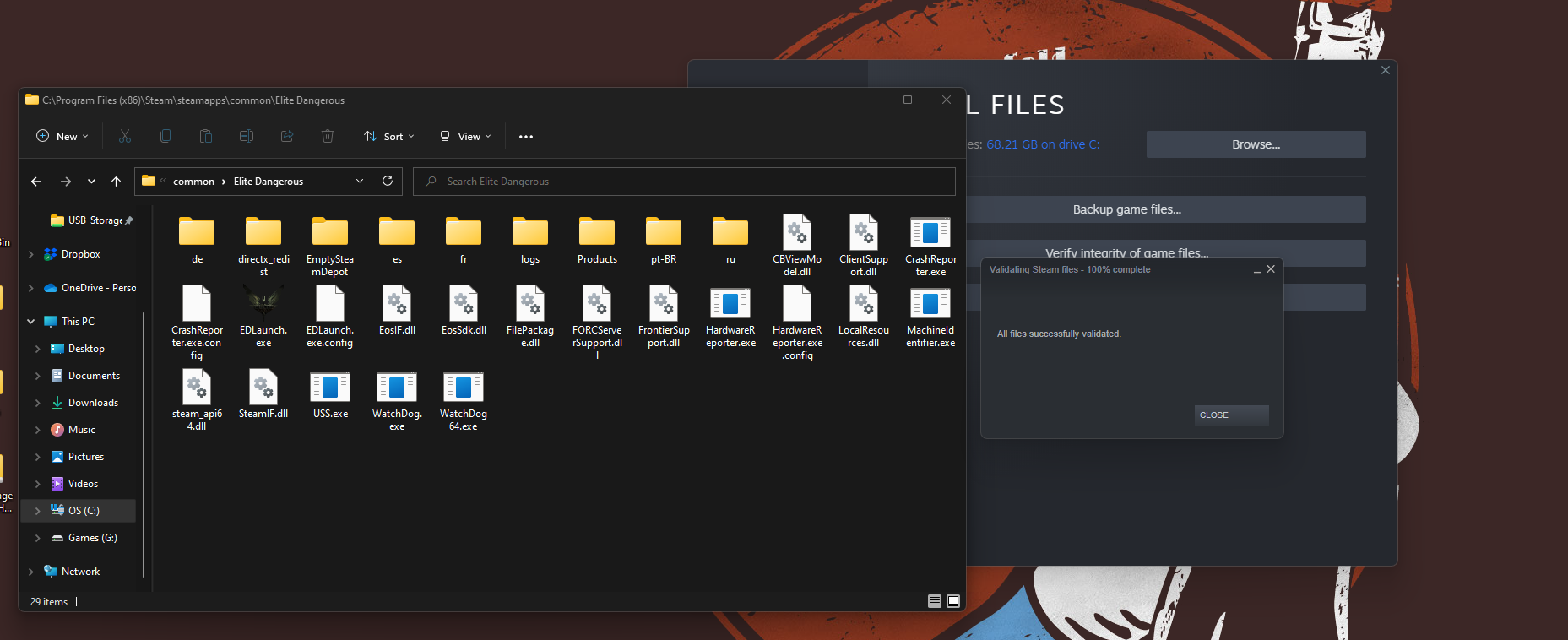Select the FrontierSupport.dll file
Screen dimensions: 1568x640
click(664, 317)
